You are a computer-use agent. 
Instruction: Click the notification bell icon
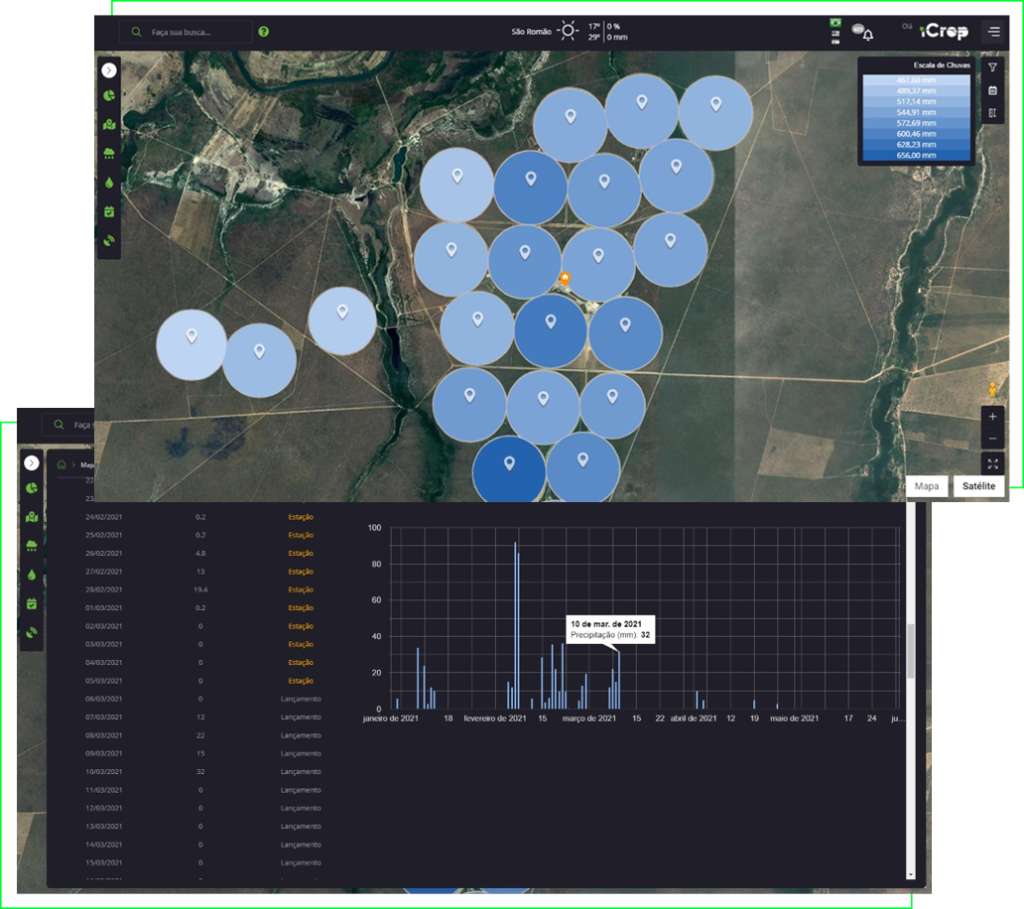868,35
